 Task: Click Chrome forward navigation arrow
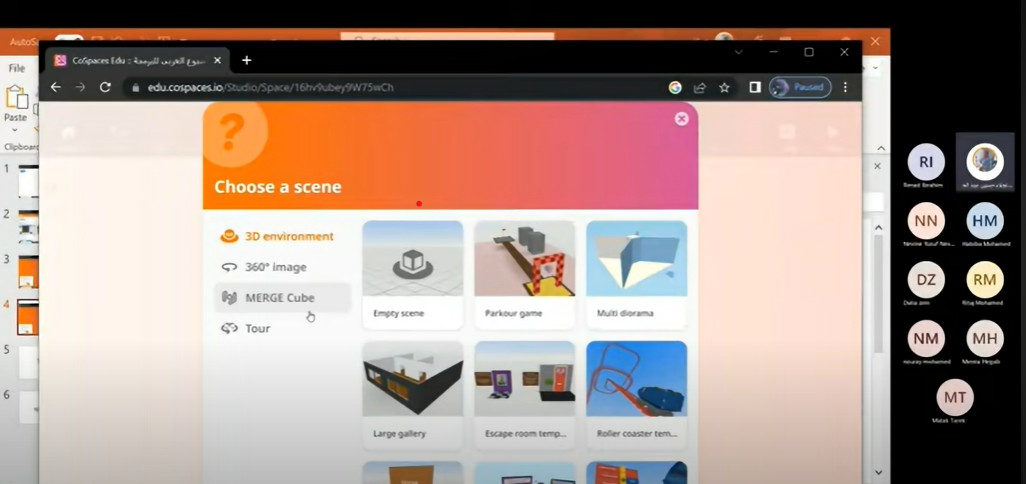(80, 87)
